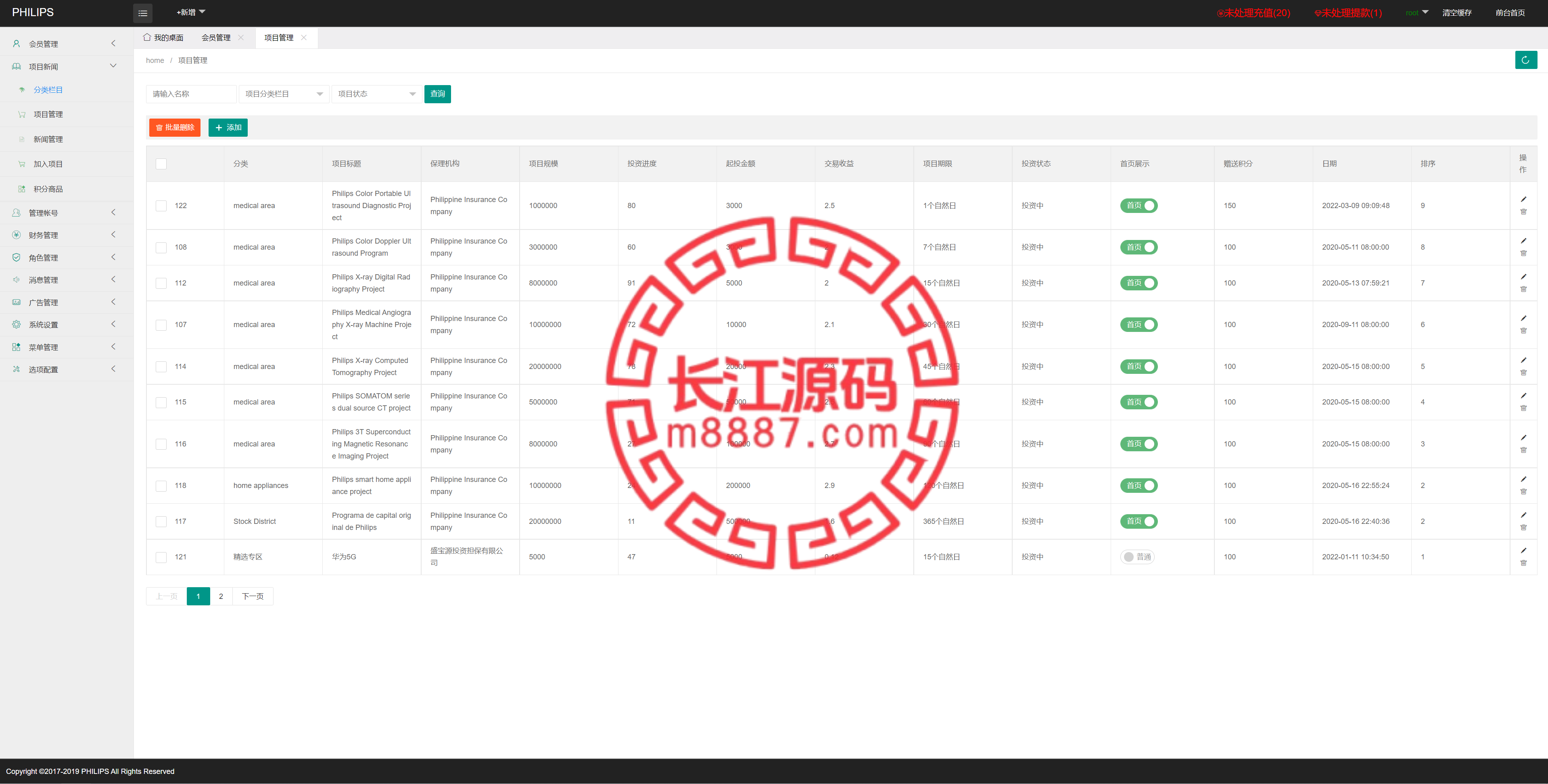Image resolution: width=1548 pixels, height=784 pixels.
Task: Close the 项目管理 tab
Action: [x=304, y=37]
